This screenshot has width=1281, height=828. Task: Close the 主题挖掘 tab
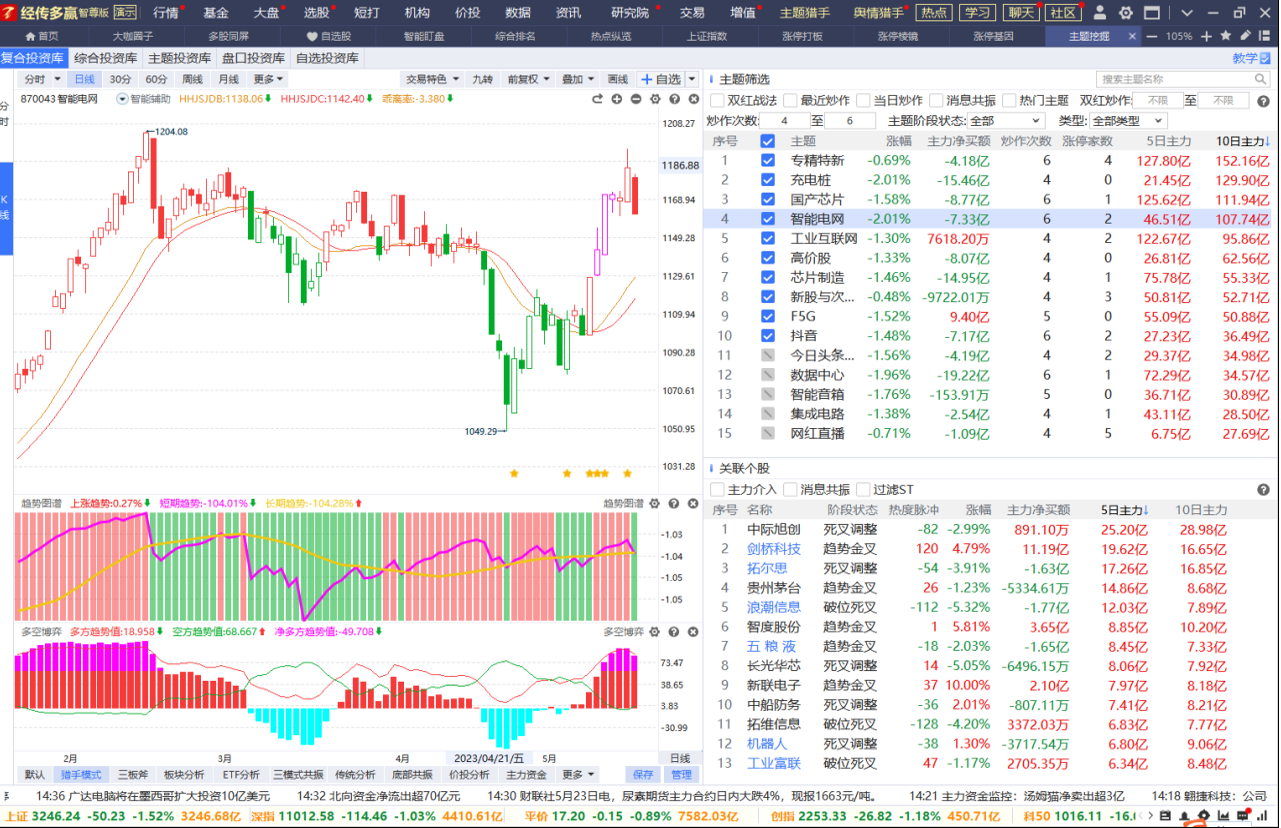point(1133,36)
